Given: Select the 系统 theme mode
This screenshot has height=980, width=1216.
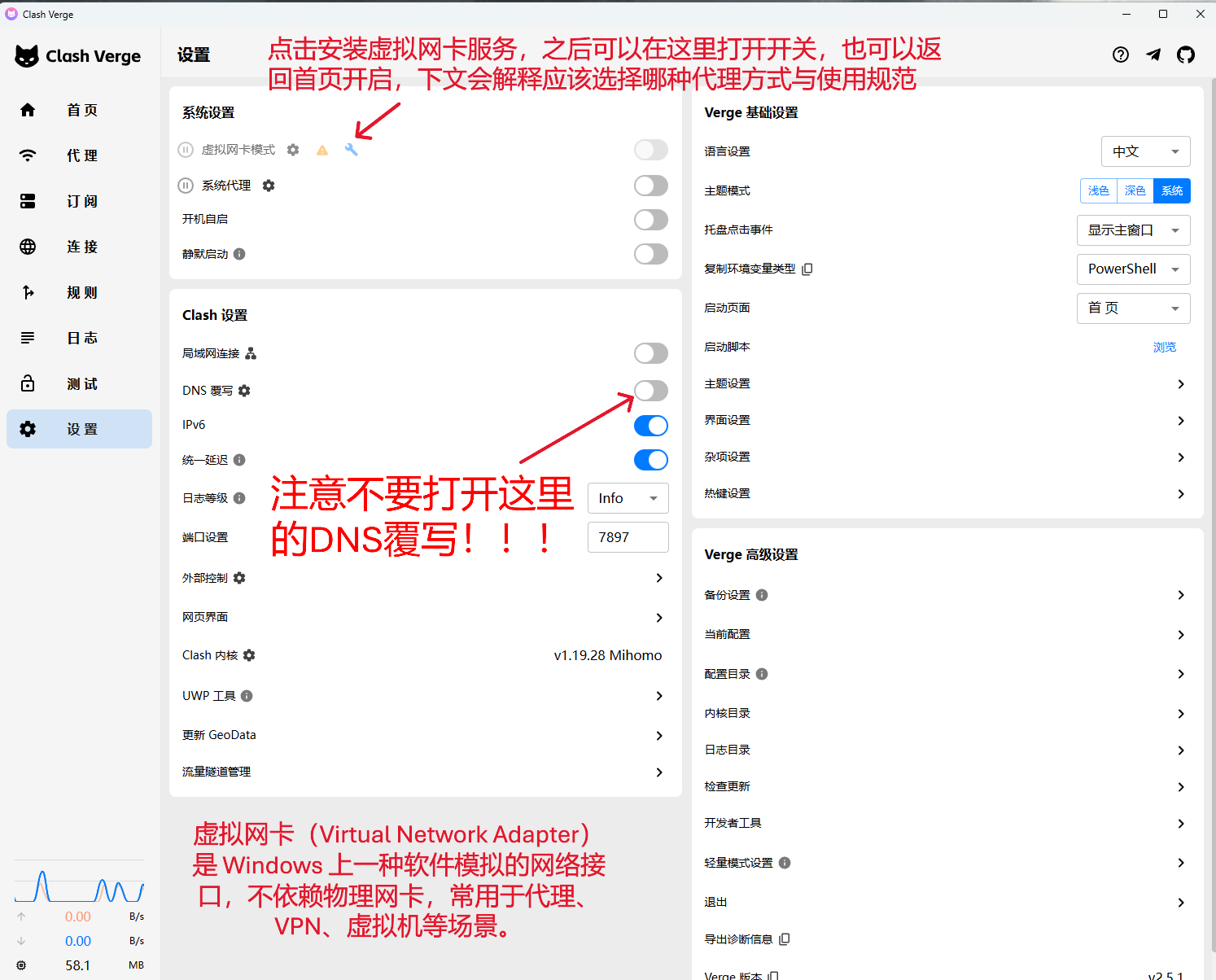Looking at the screenshot, I should point(1172,190).
